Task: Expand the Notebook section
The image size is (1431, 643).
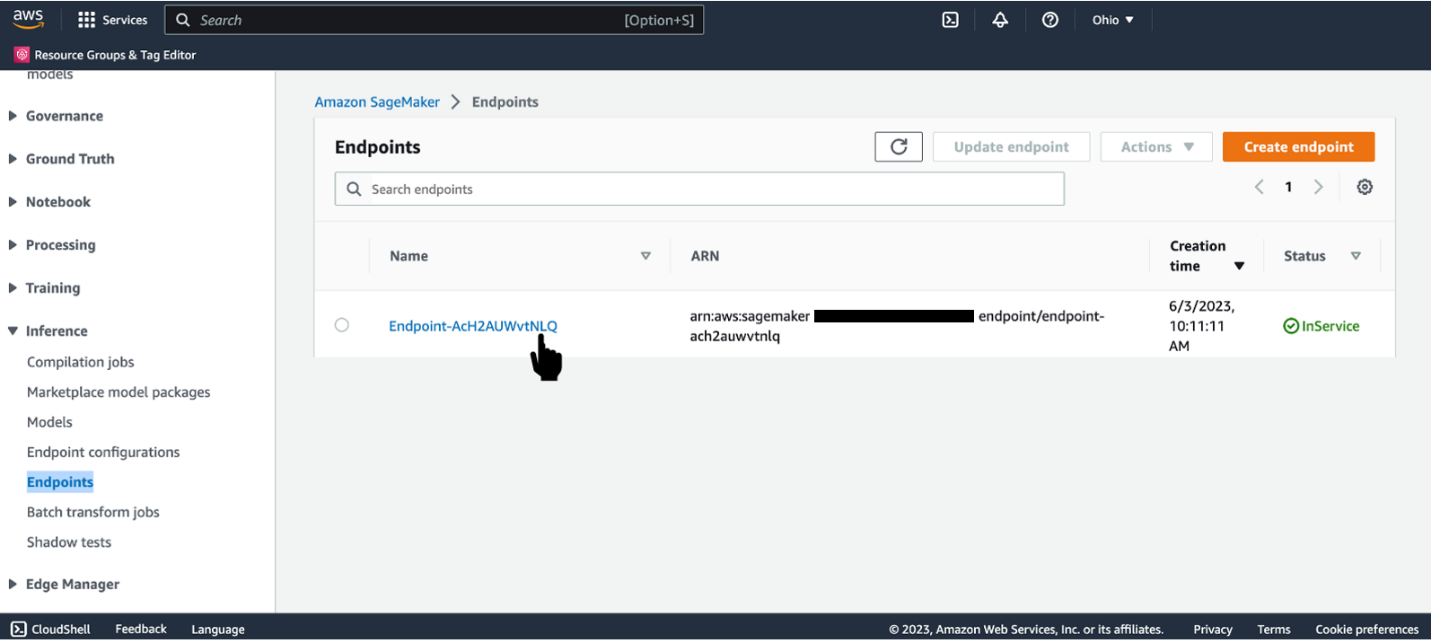Action: tap(13, 202)
